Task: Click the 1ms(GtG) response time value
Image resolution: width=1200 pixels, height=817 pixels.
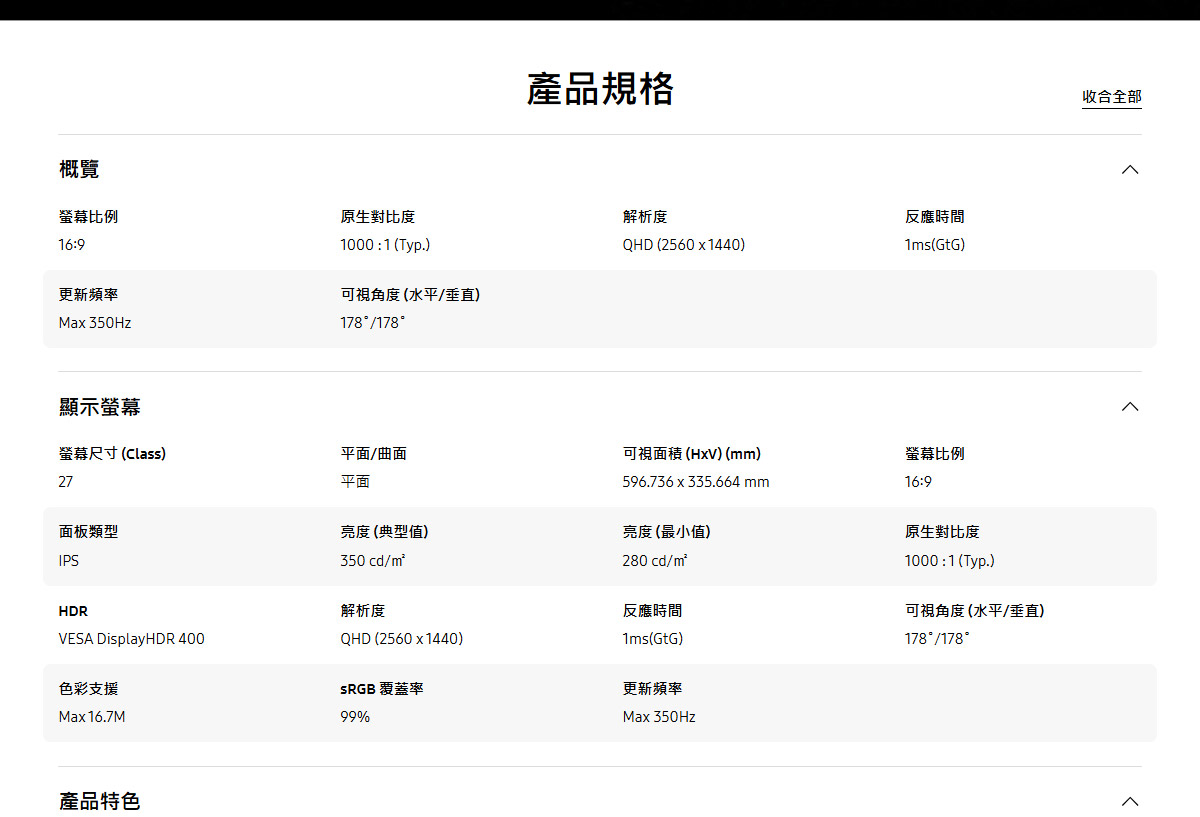Action: click(x=933, y=244)
